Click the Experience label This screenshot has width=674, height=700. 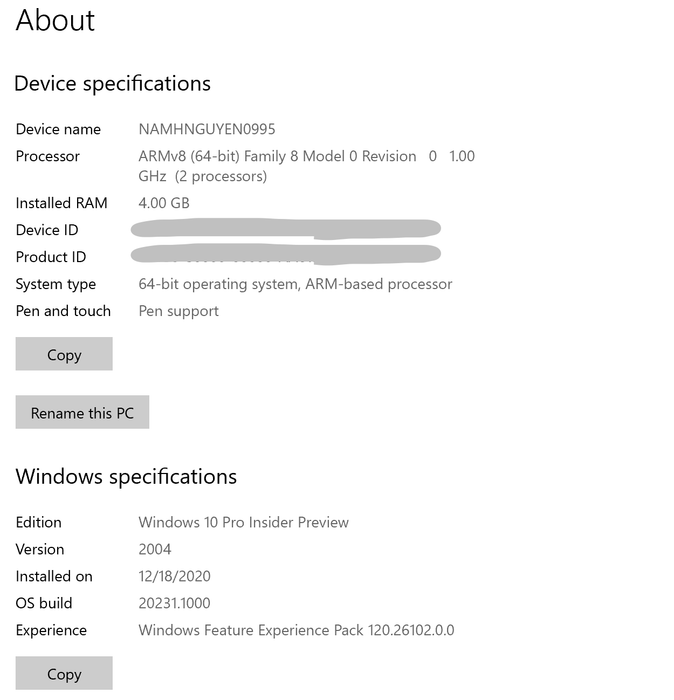(51, 630)
